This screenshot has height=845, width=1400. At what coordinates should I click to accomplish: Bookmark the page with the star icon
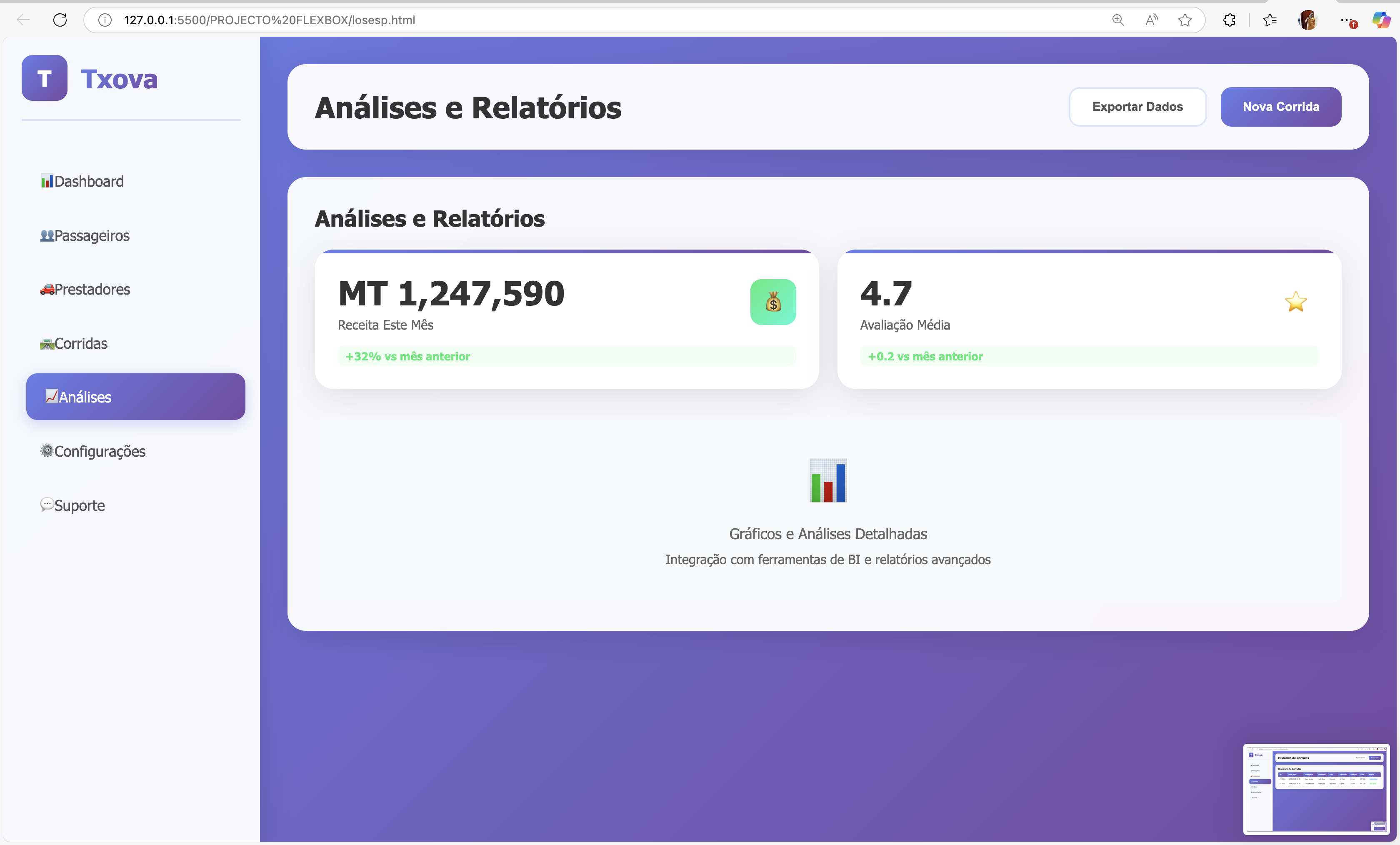pyautogui.click(x=1185, y=20)
